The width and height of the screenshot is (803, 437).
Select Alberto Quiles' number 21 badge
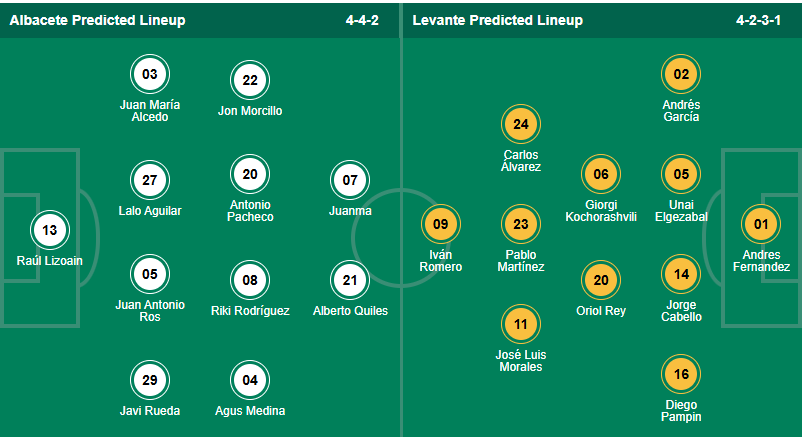click(x=350, y=280)
